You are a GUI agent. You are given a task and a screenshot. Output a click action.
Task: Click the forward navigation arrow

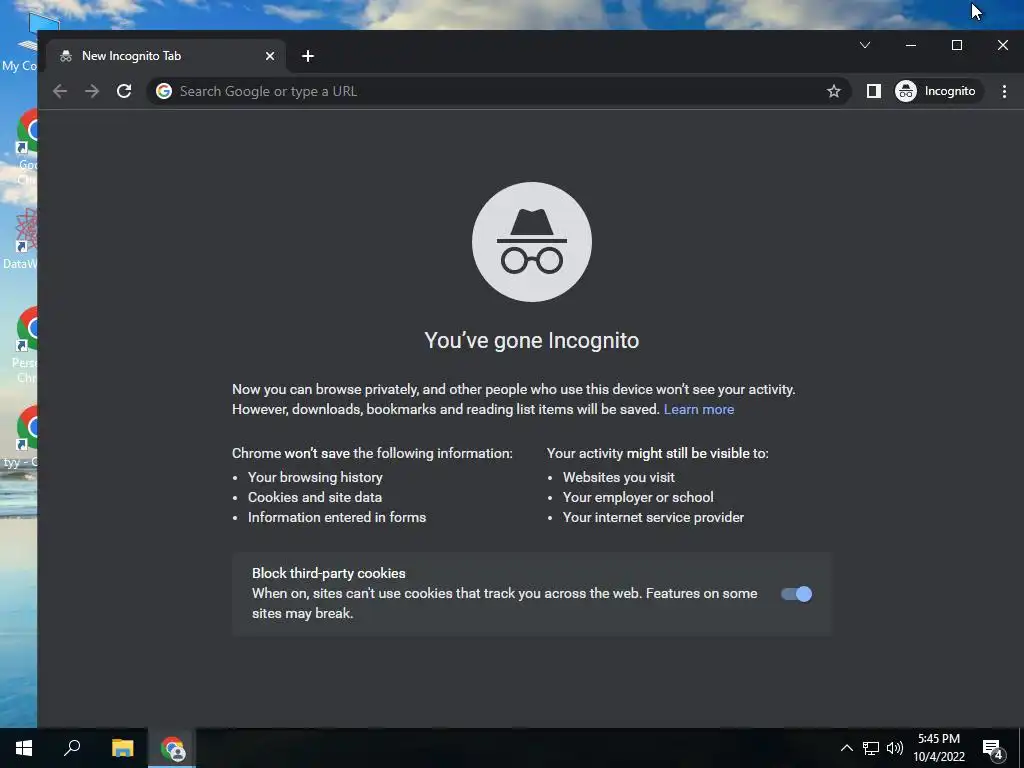point(92,91)
